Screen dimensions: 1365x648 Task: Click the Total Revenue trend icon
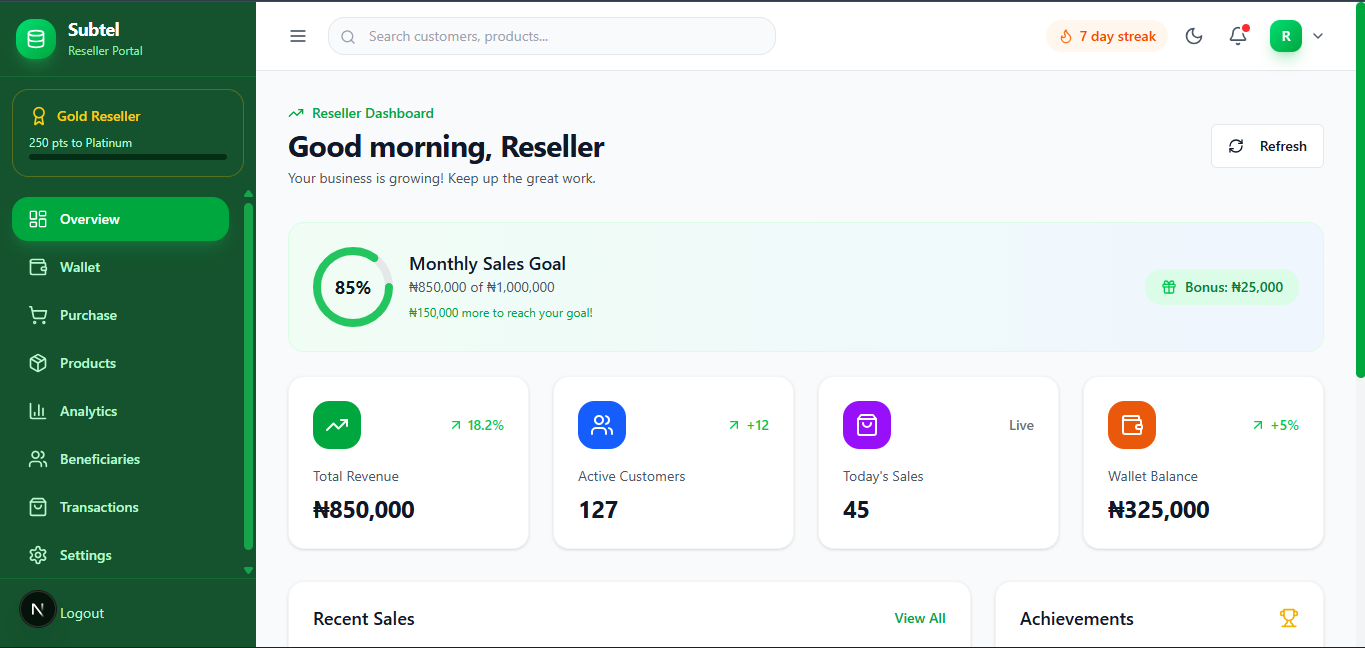pyautogui.click(x=337, y=425)
